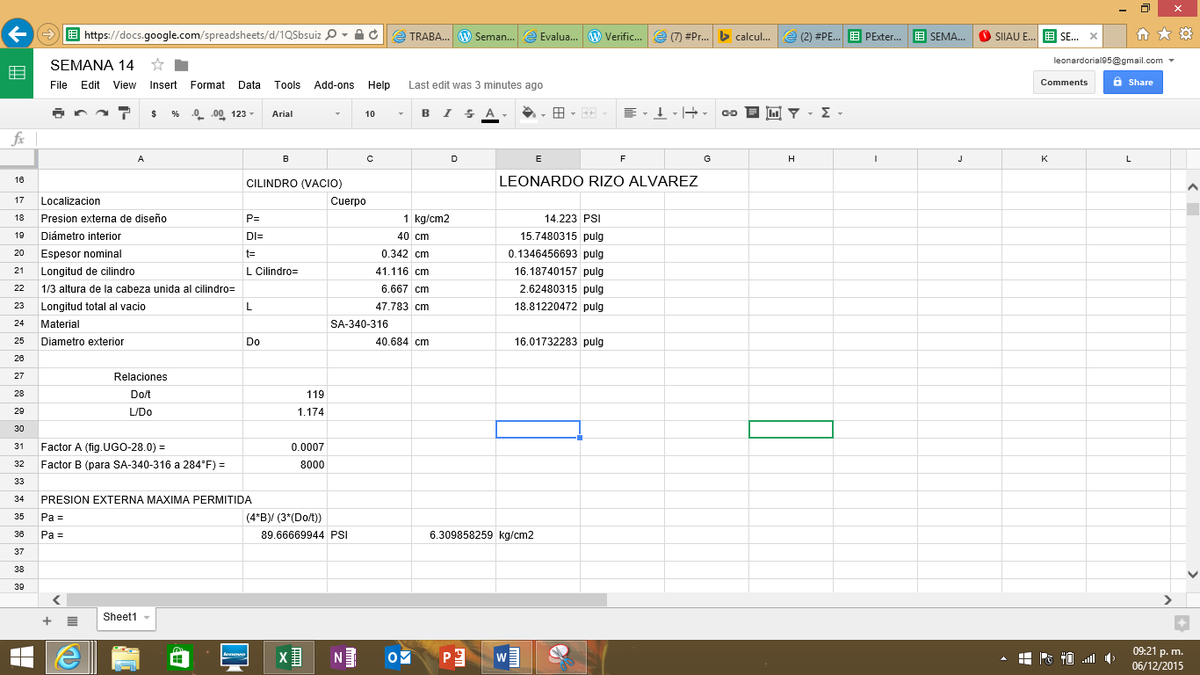Undo the last action
Viewport: 1200px width, 675px height.
click(81, 114)
